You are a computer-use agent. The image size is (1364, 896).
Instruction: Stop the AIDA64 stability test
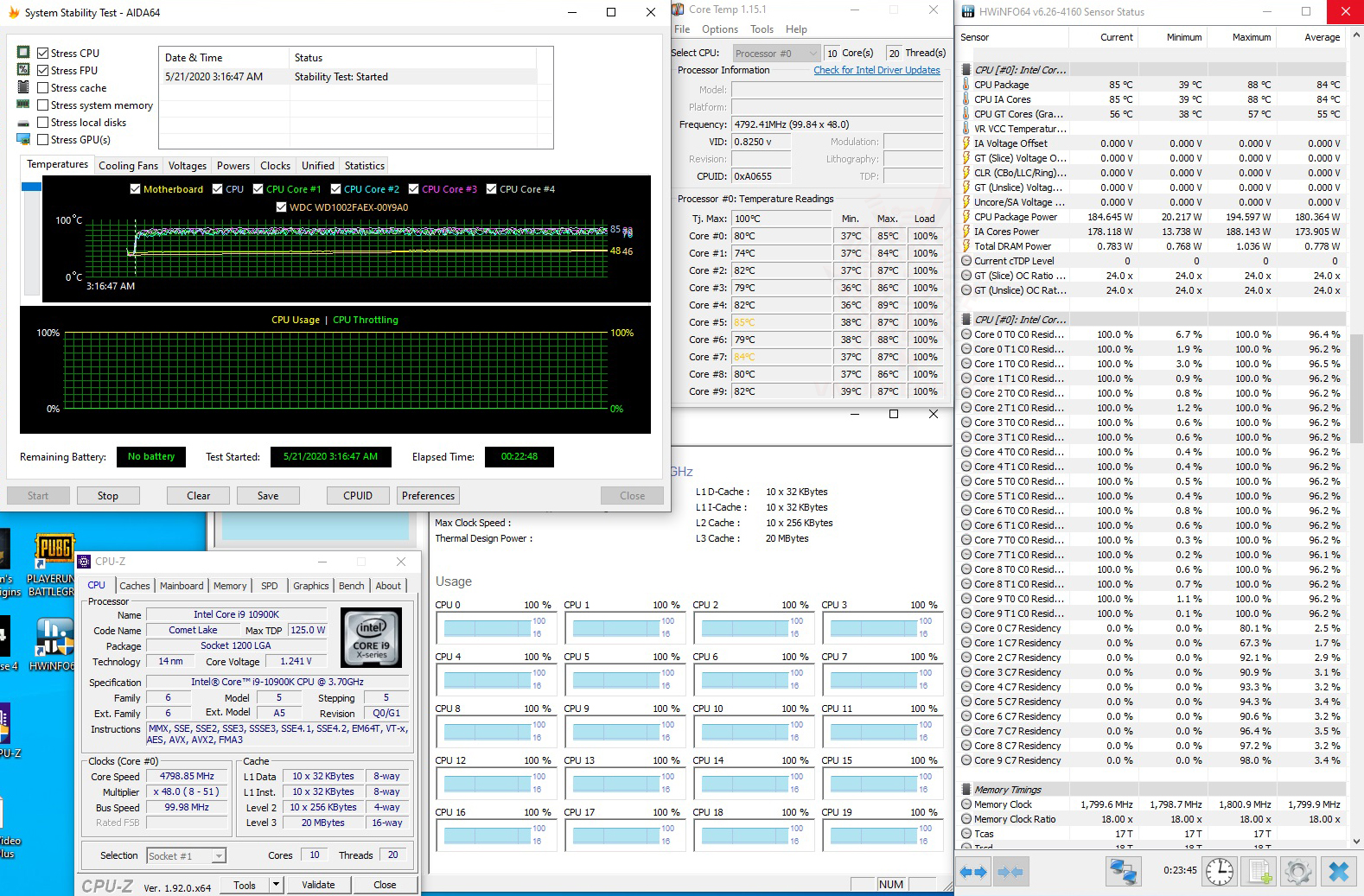[x=108, y=496]
